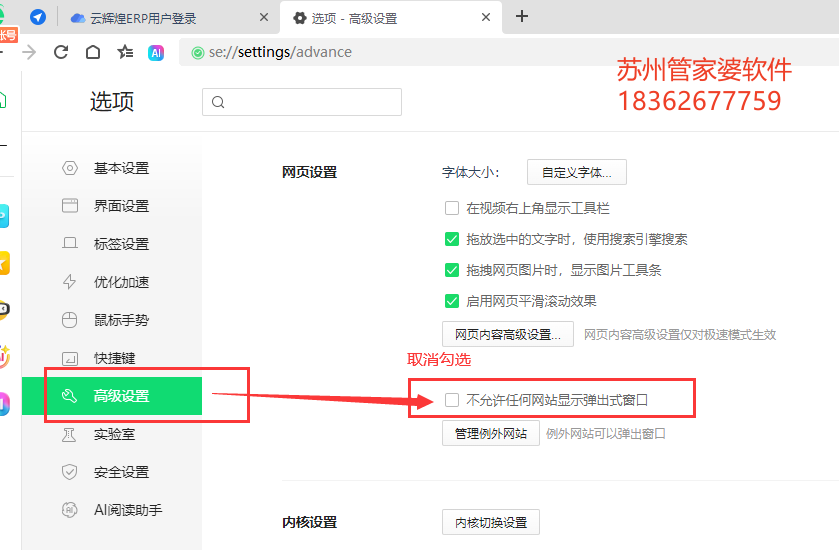Screen dimensions: 839x550
Task: Click the 高级设置 wrench icon
Action: click(x=70, y=396)
